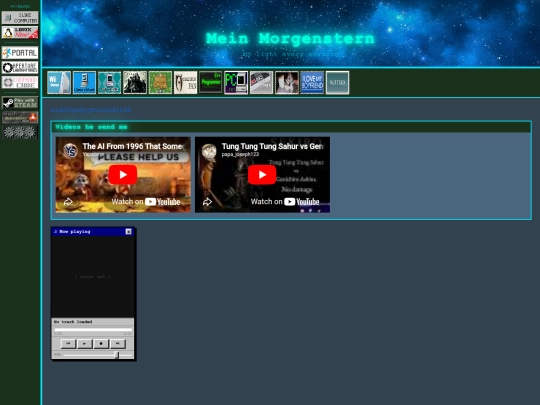Open the Play with Steam badge
Screen dimensions: 540x405
click(20, 103)
